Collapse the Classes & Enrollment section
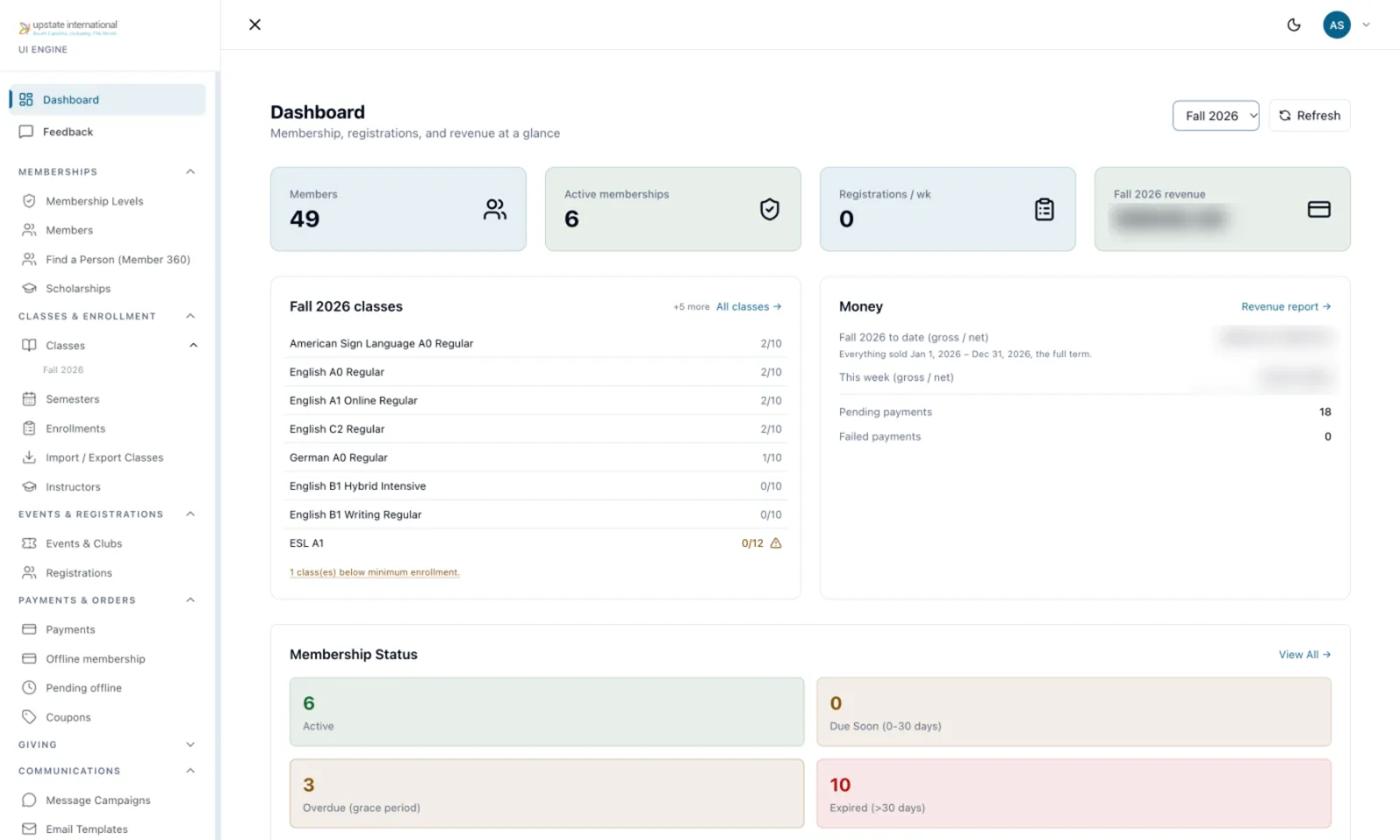 [190, 316]
